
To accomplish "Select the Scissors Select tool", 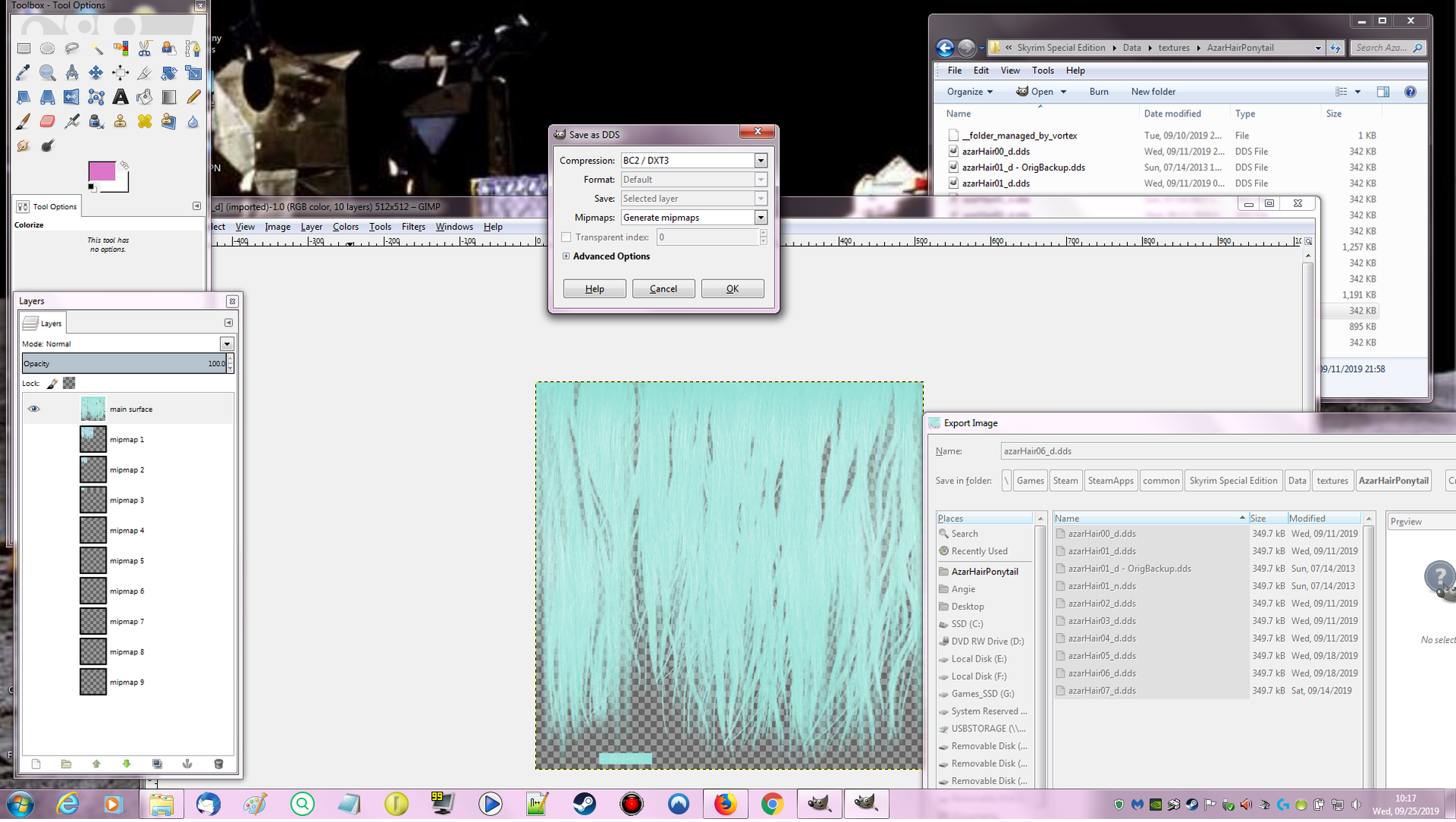I will [x=145, y=49].
